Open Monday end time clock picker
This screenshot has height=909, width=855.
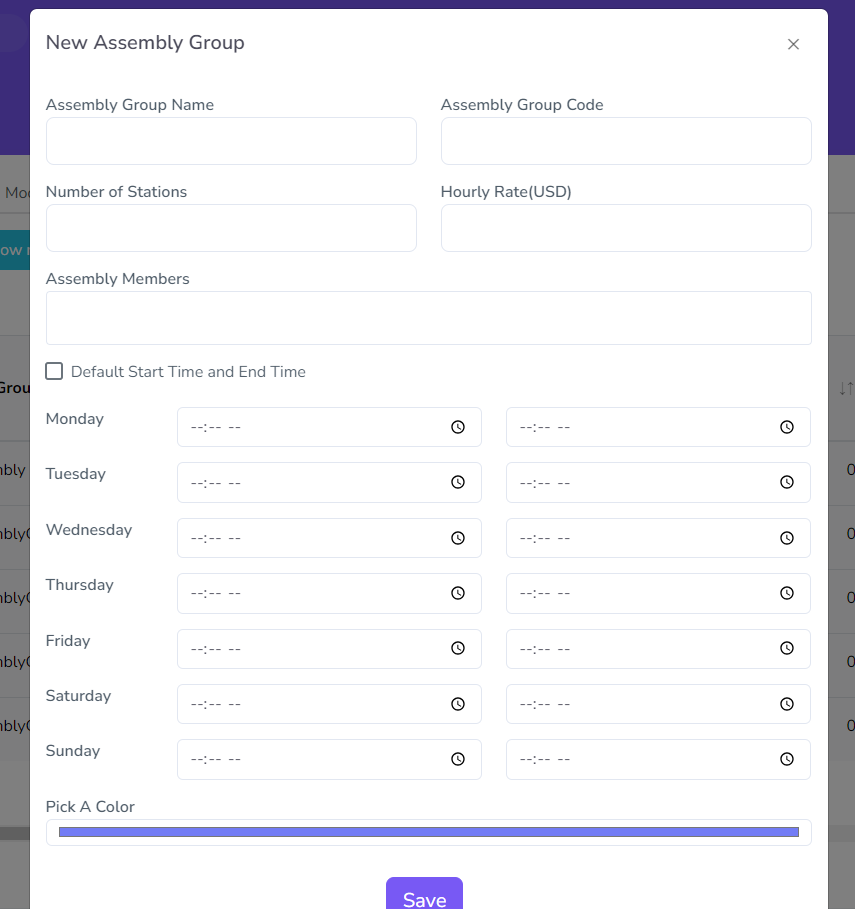[x=787, y=427]
